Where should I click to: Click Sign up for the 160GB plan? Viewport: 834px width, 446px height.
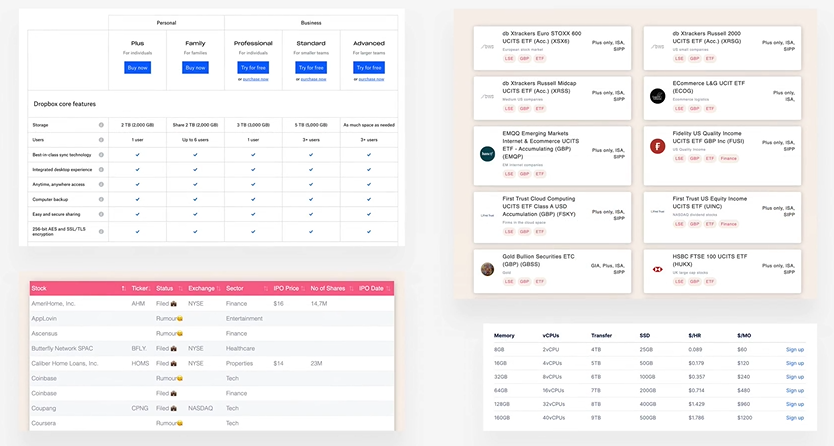tap(795, 418)
